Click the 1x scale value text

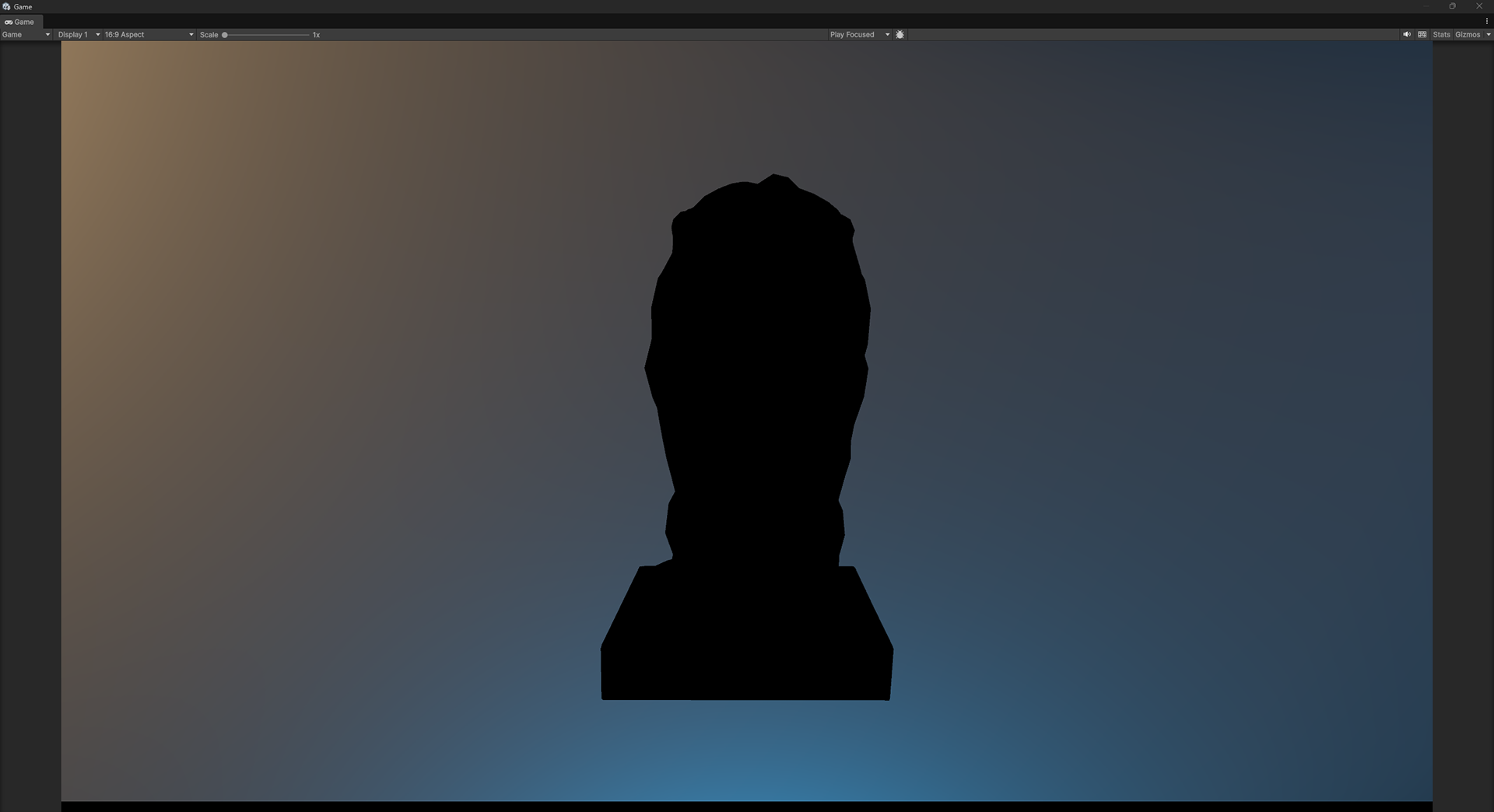[317, 35]
